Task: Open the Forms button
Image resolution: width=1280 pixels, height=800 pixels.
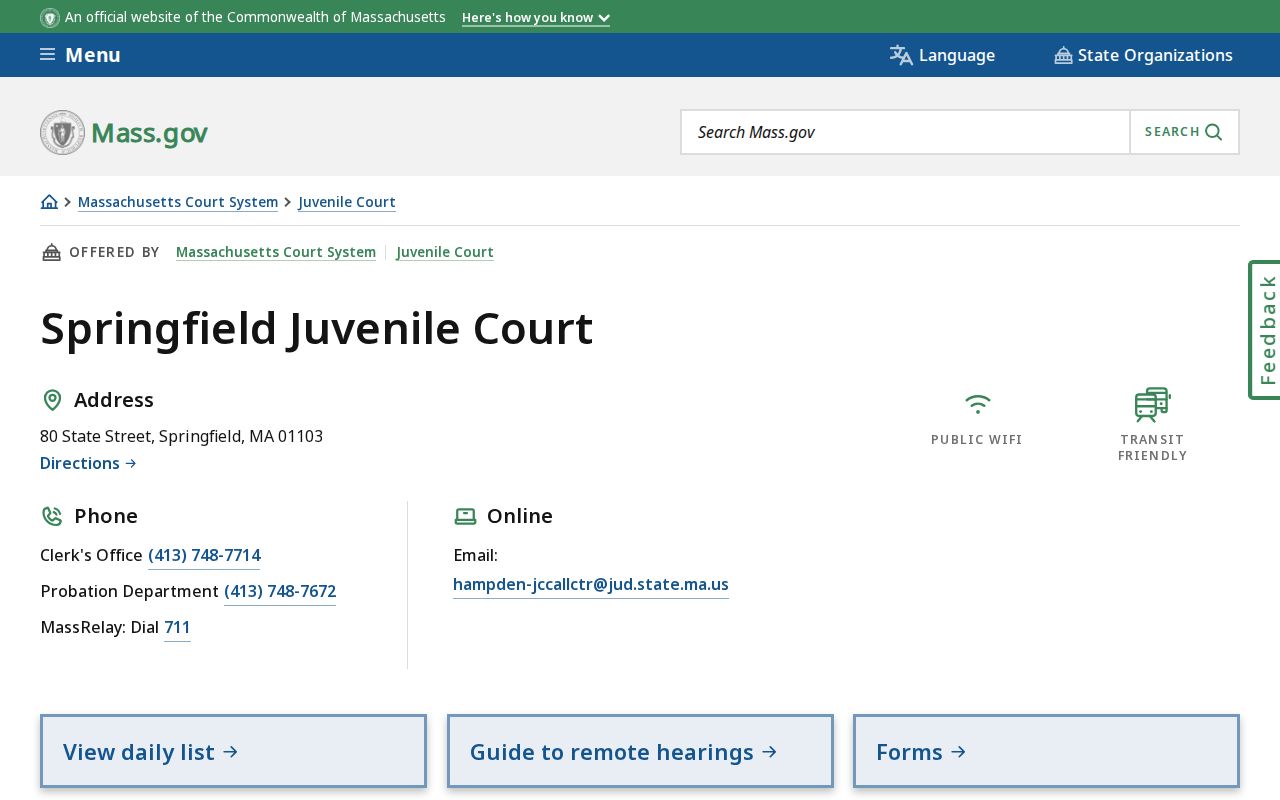Action: 1046,751
